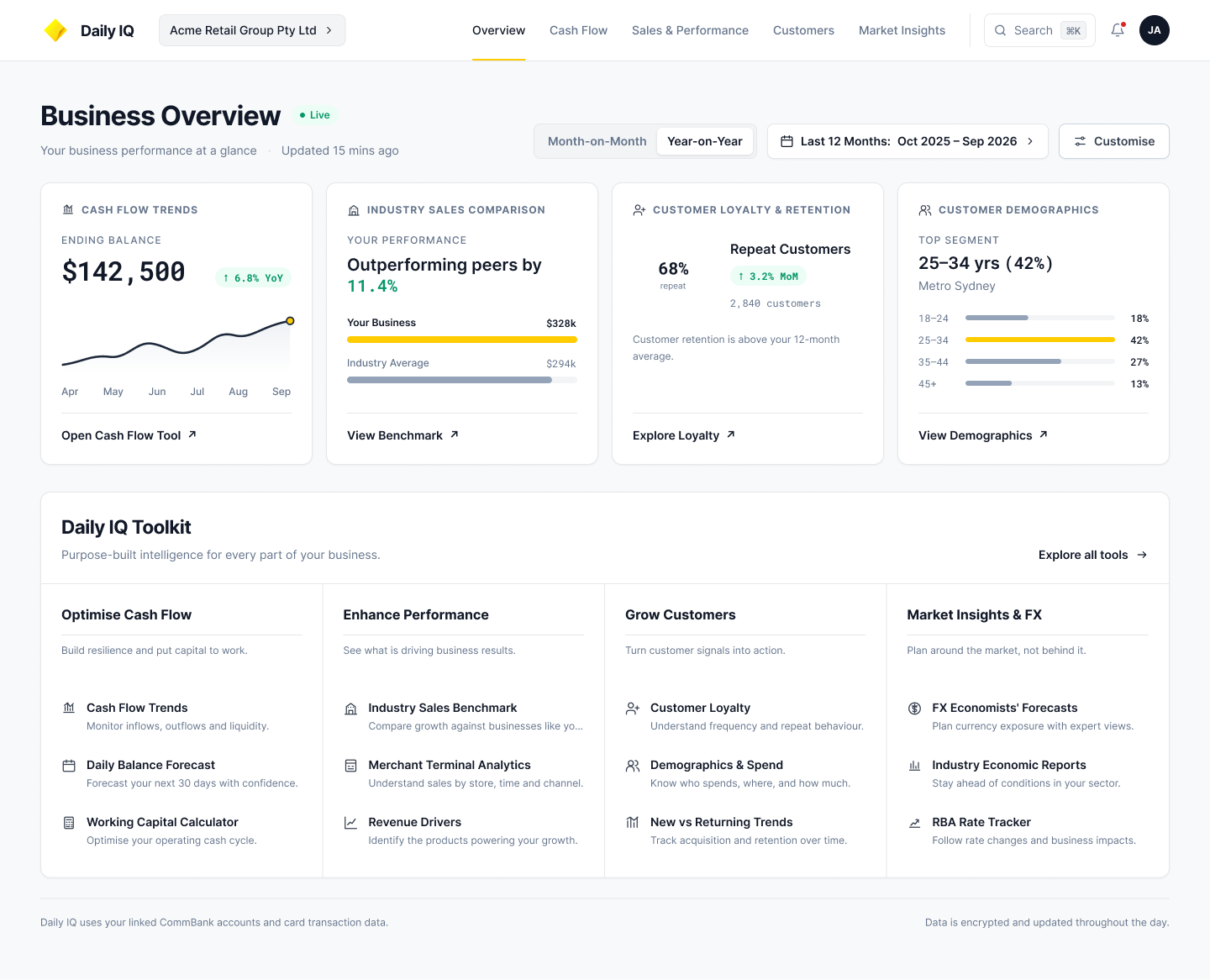Viewport: 1210px width, 980px height.
Task: Click the RBA Rate Tracker icon
Action: click(914, 823)
